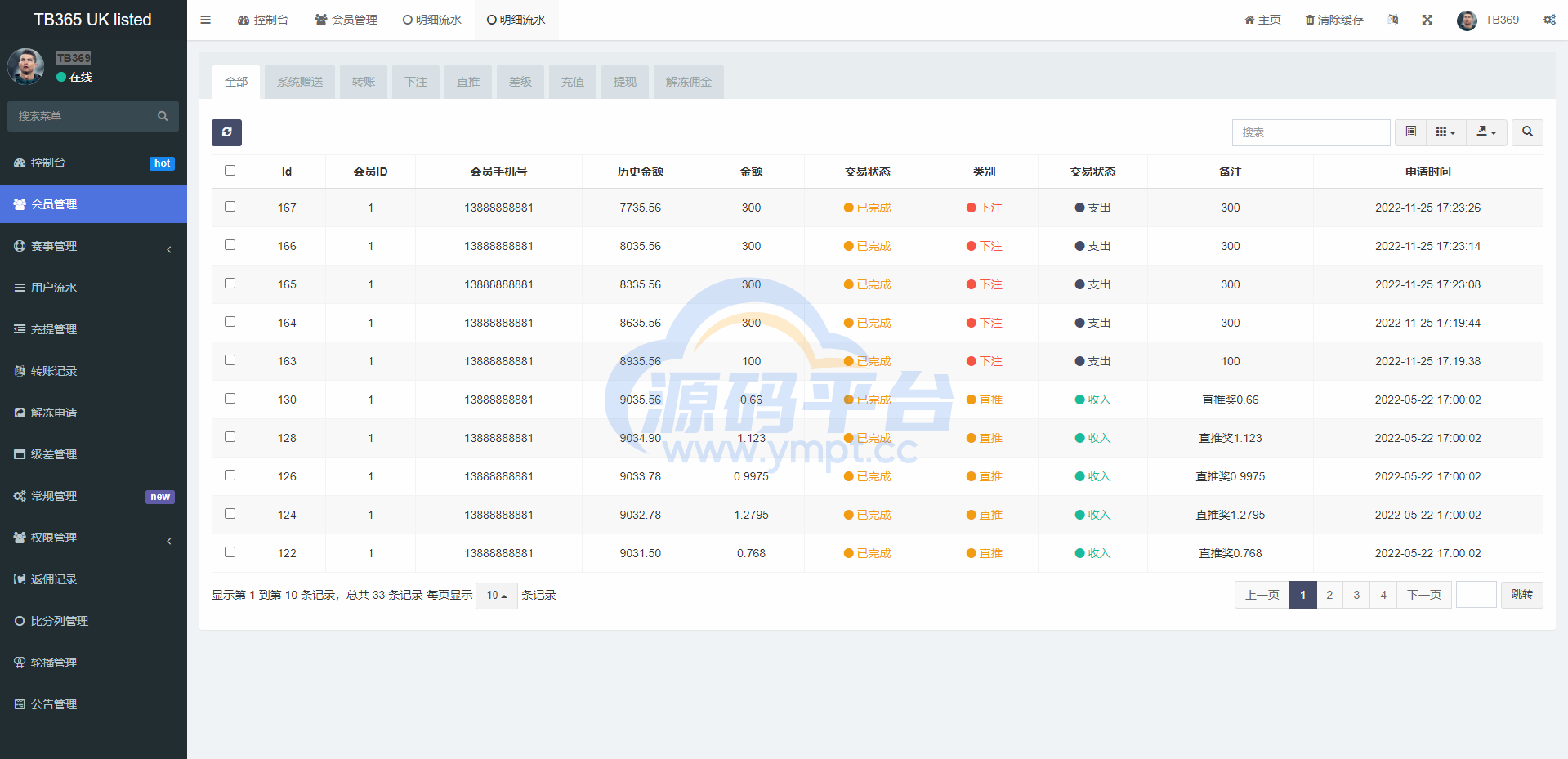
Task: Check the checkbox for row Id 166
Action: point(230,245)
